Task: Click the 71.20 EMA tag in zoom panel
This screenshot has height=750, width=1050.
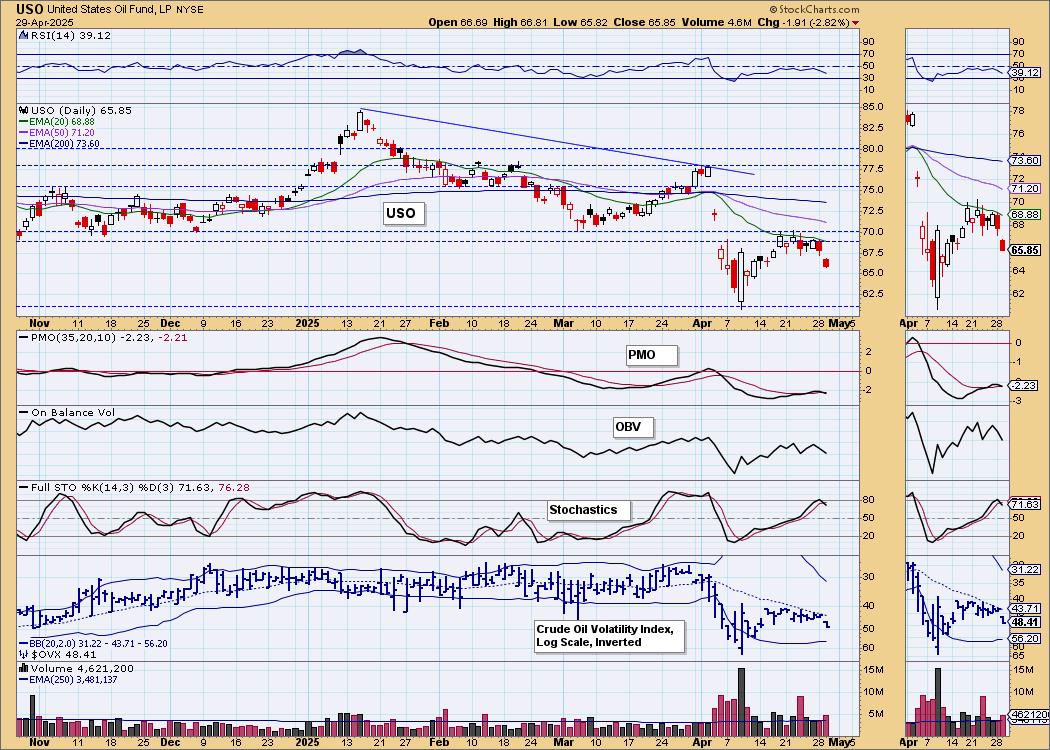Action: (x=1026, y=189)
